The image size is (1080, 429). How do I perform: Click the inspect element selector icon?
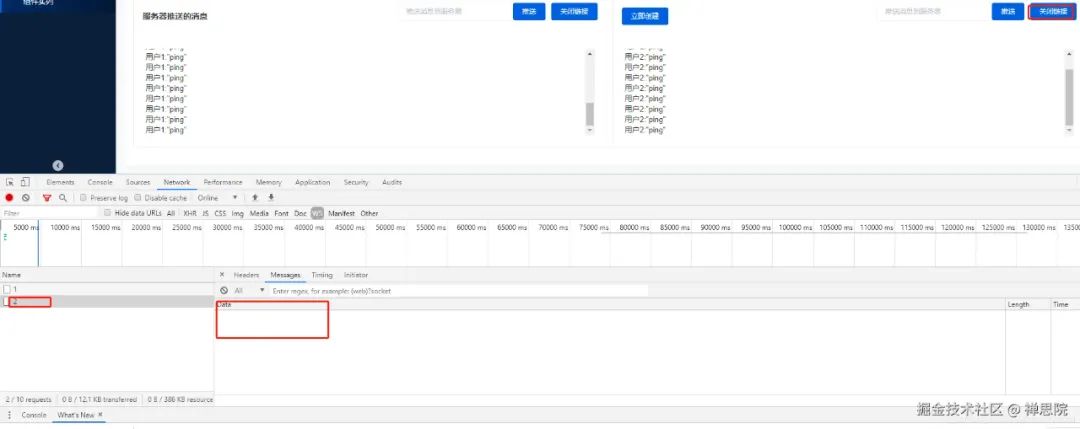tap(10, 182)
